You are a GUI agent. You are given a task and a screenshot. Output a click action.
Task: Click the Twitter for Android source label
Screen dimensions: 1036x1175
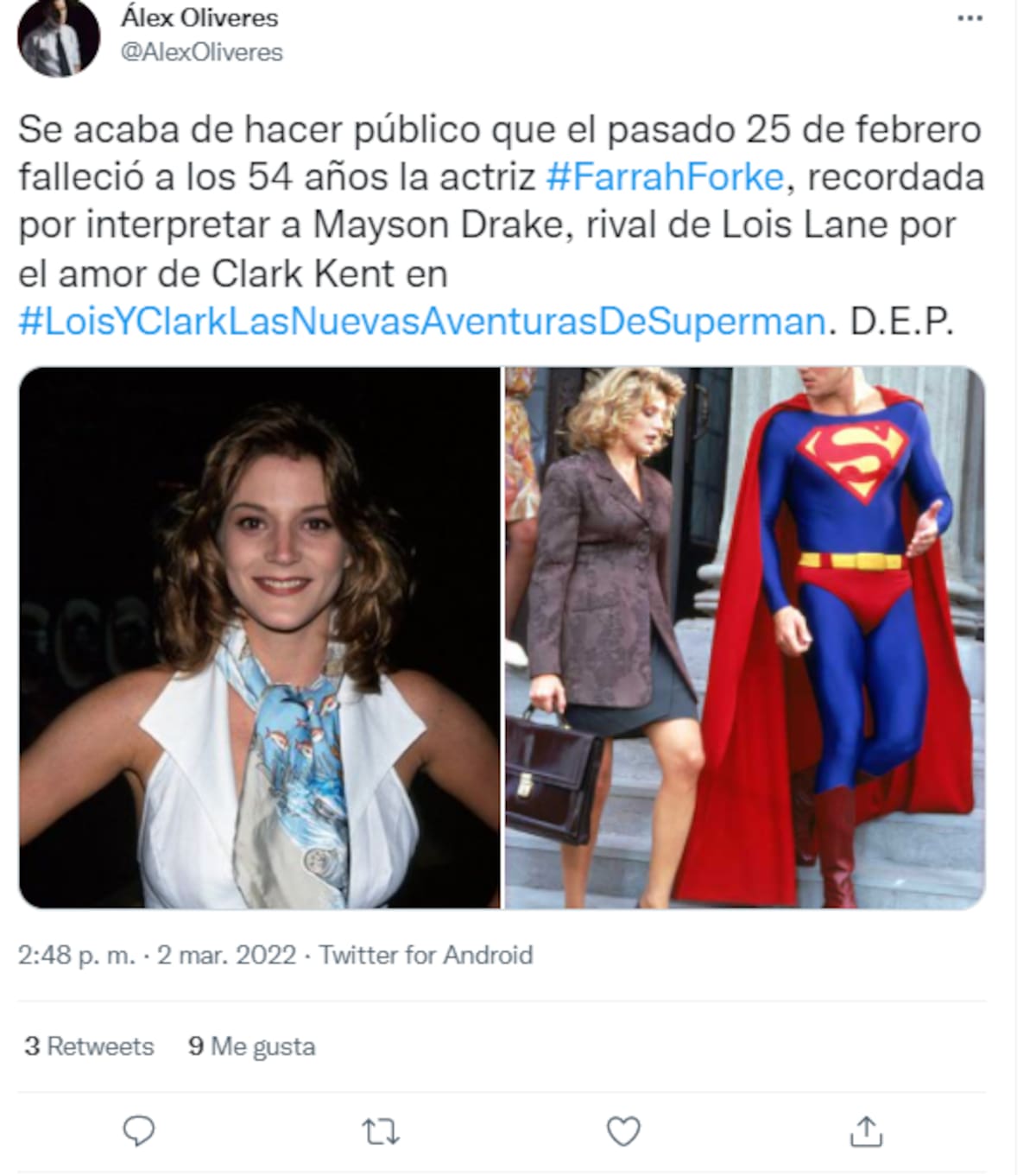click(x=426, y=955)
